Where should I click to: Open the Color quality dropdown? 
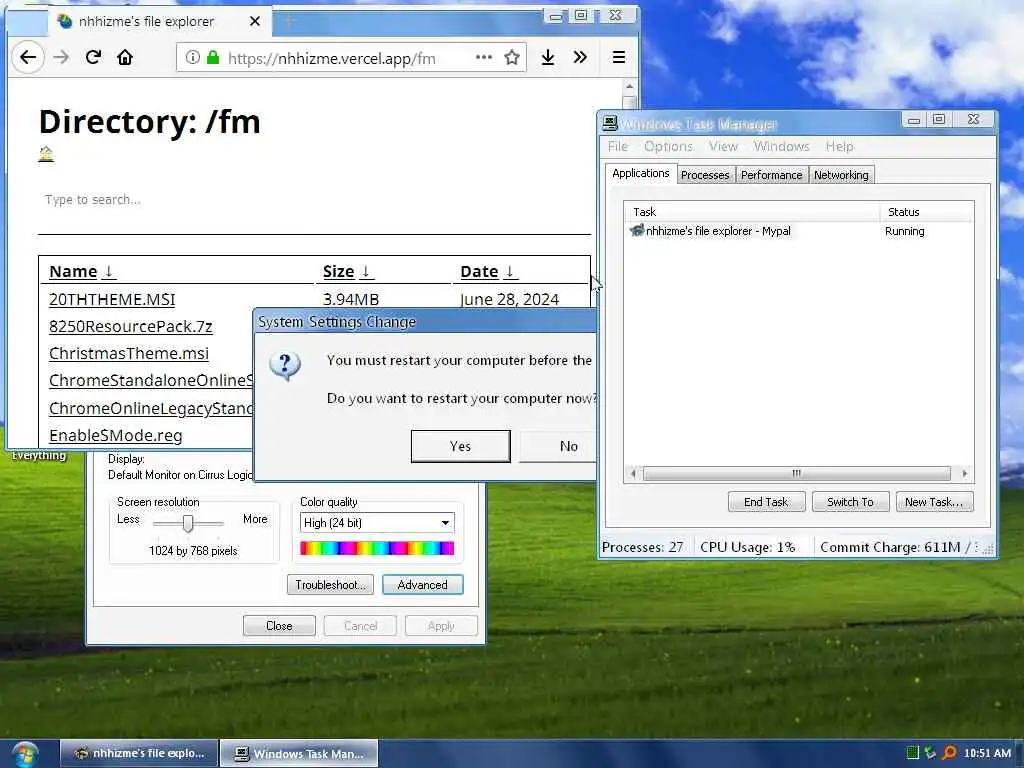point(377,522)
